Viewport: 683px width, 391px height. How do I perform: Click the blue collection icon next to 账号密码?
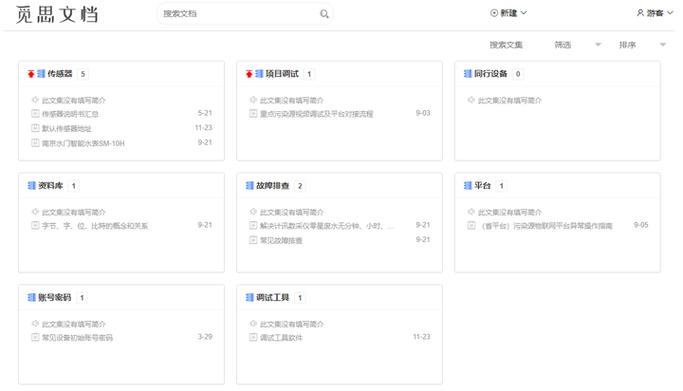(31, 298)
